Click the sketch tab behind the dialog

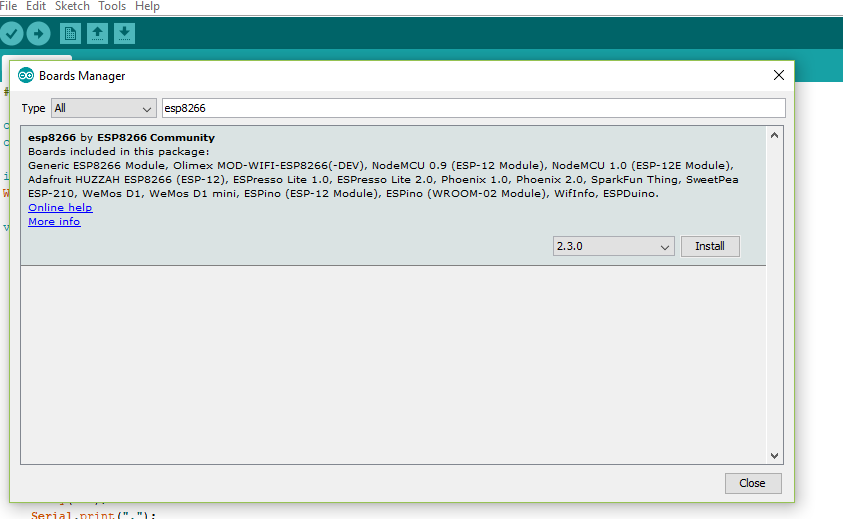[37, 58]
